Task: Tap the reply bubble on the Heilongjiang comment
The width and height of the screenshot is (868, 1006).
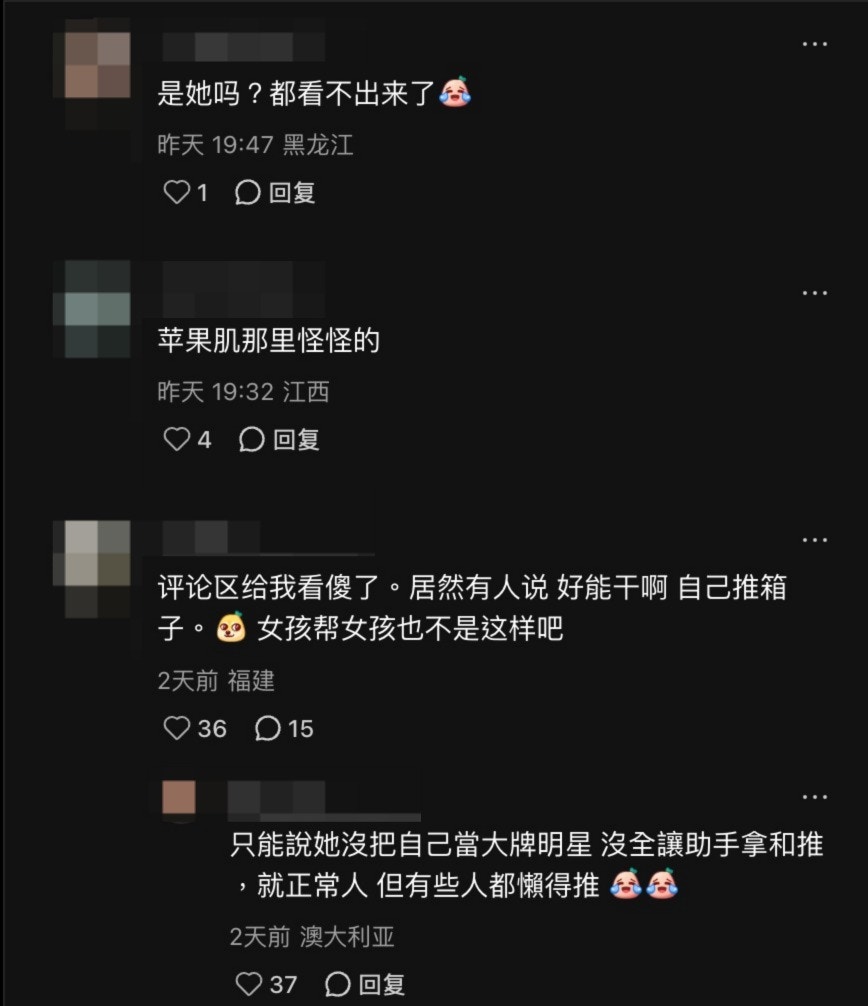Action: click(248, 192)
